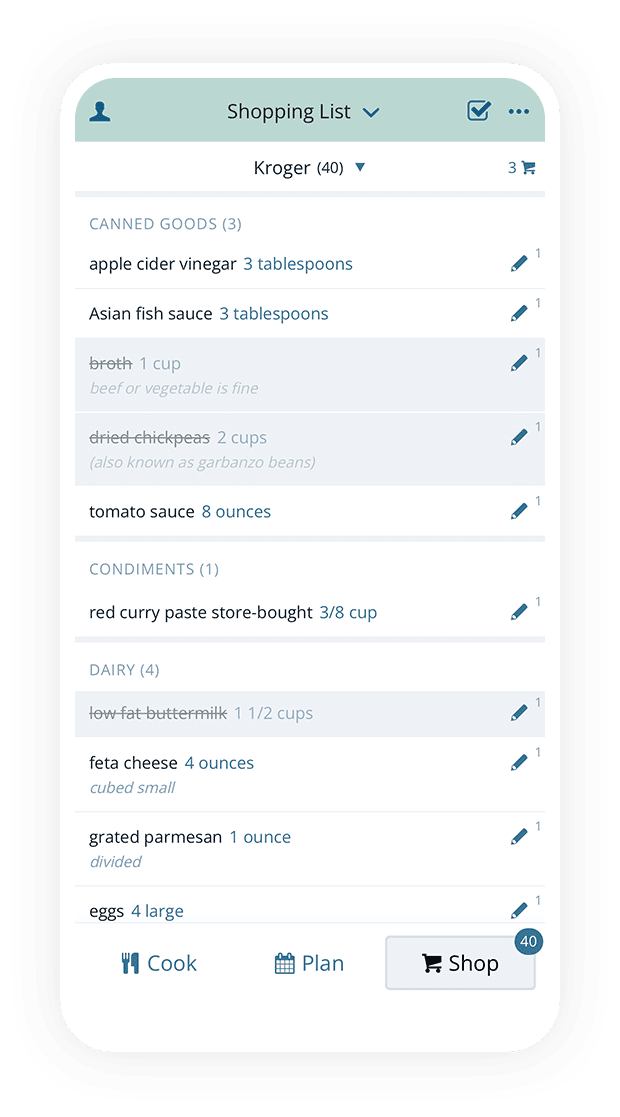The image size is (620, 1117).
Task: Uncheck the crossed-out broth item
Action: tap(110, 363)
